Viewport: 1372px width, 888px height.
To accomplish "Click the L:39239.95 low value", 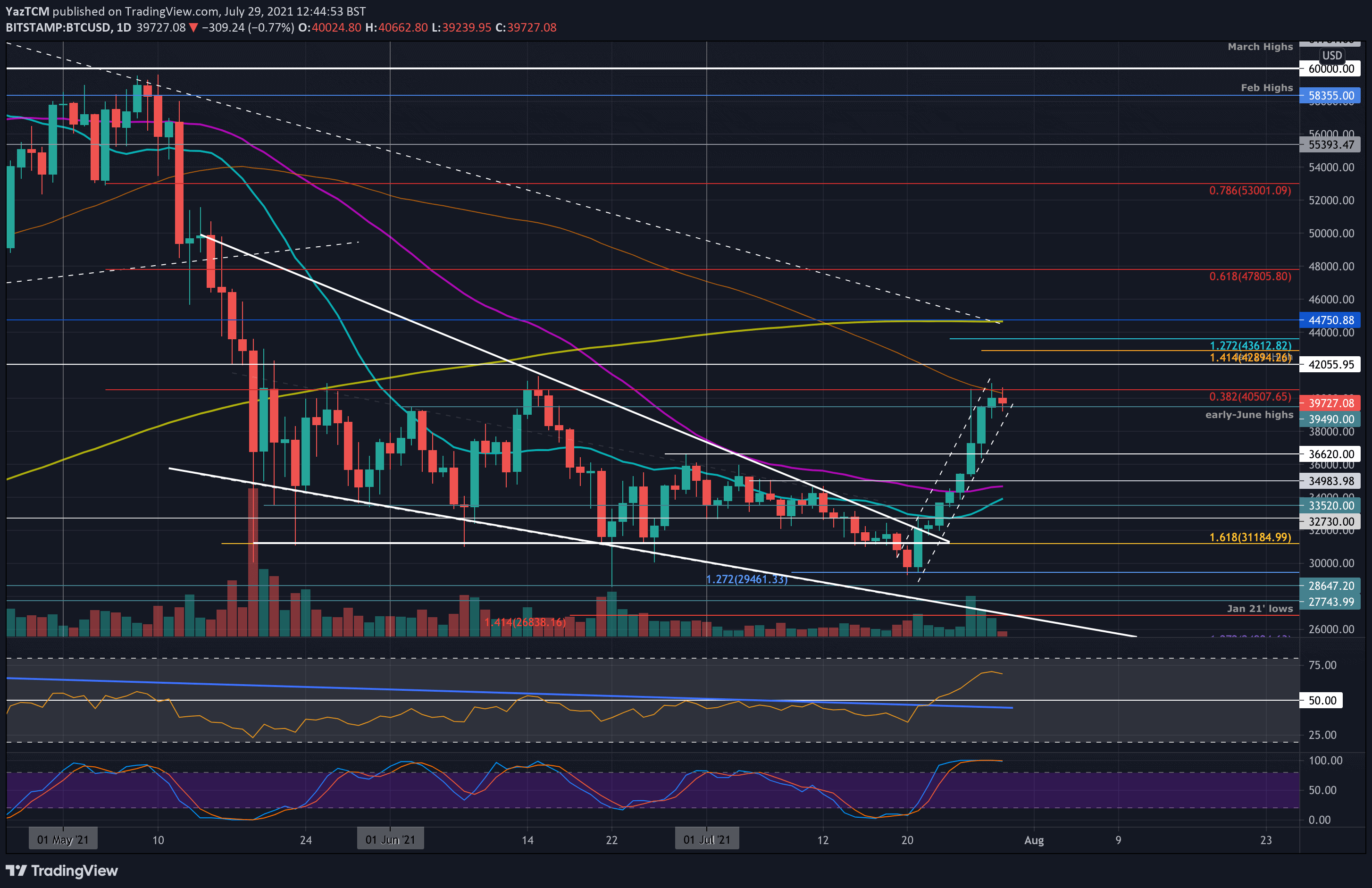I will (462, 28).
